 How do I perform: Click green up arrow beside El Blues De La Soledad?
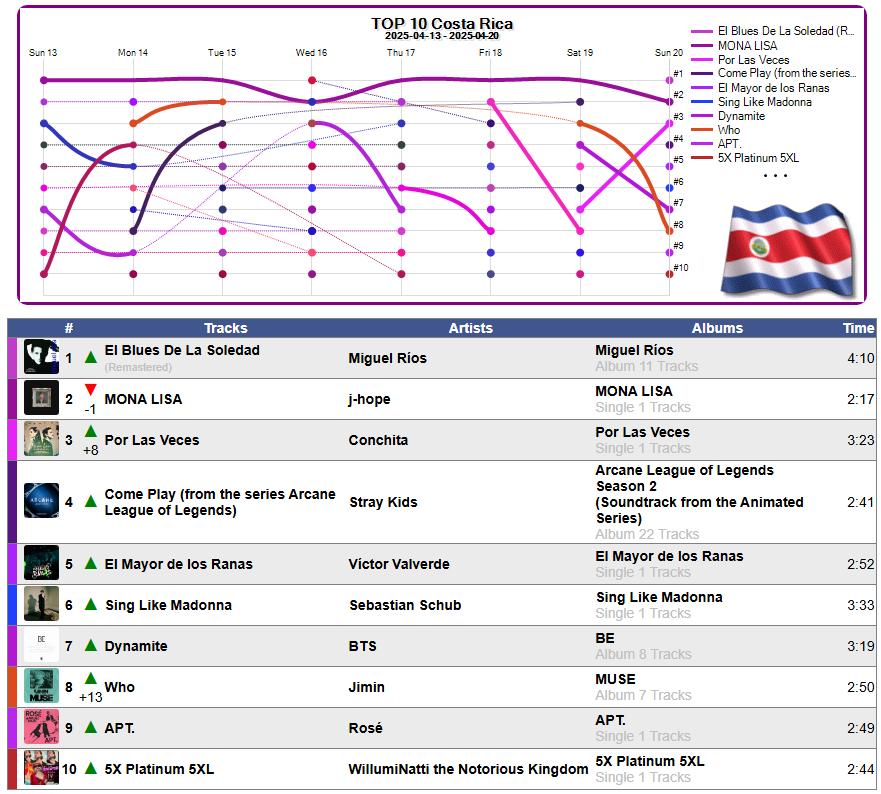[x=90, y=357]
